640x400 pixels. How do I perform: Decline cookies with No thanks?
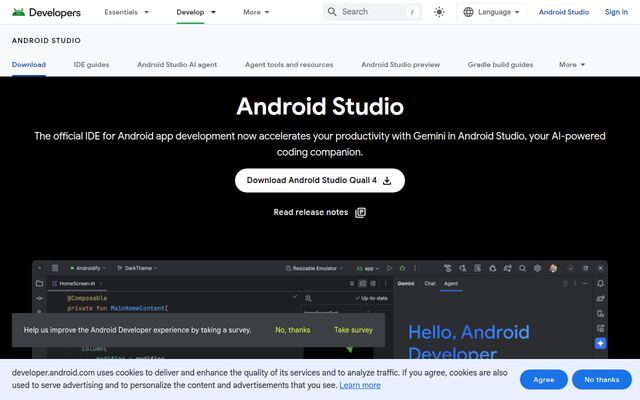[602, 380]
